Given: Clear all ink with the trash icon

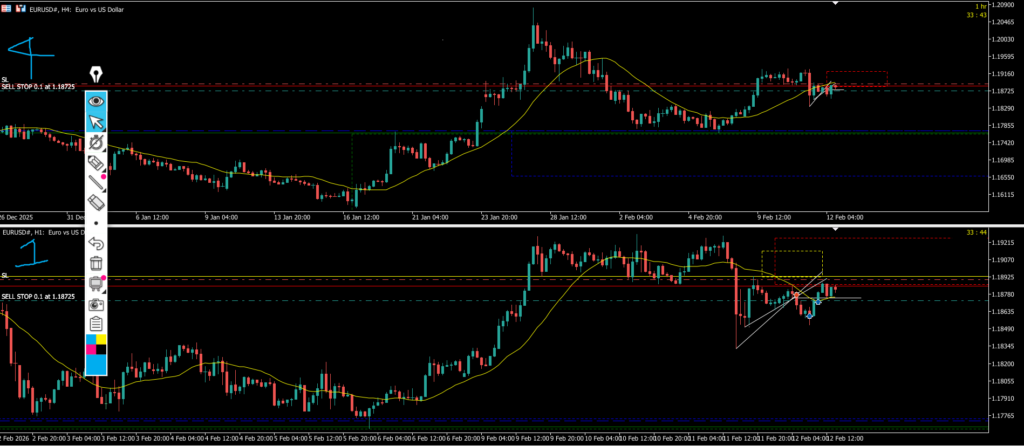Looking at the screenshot, I should coord(96,263).
